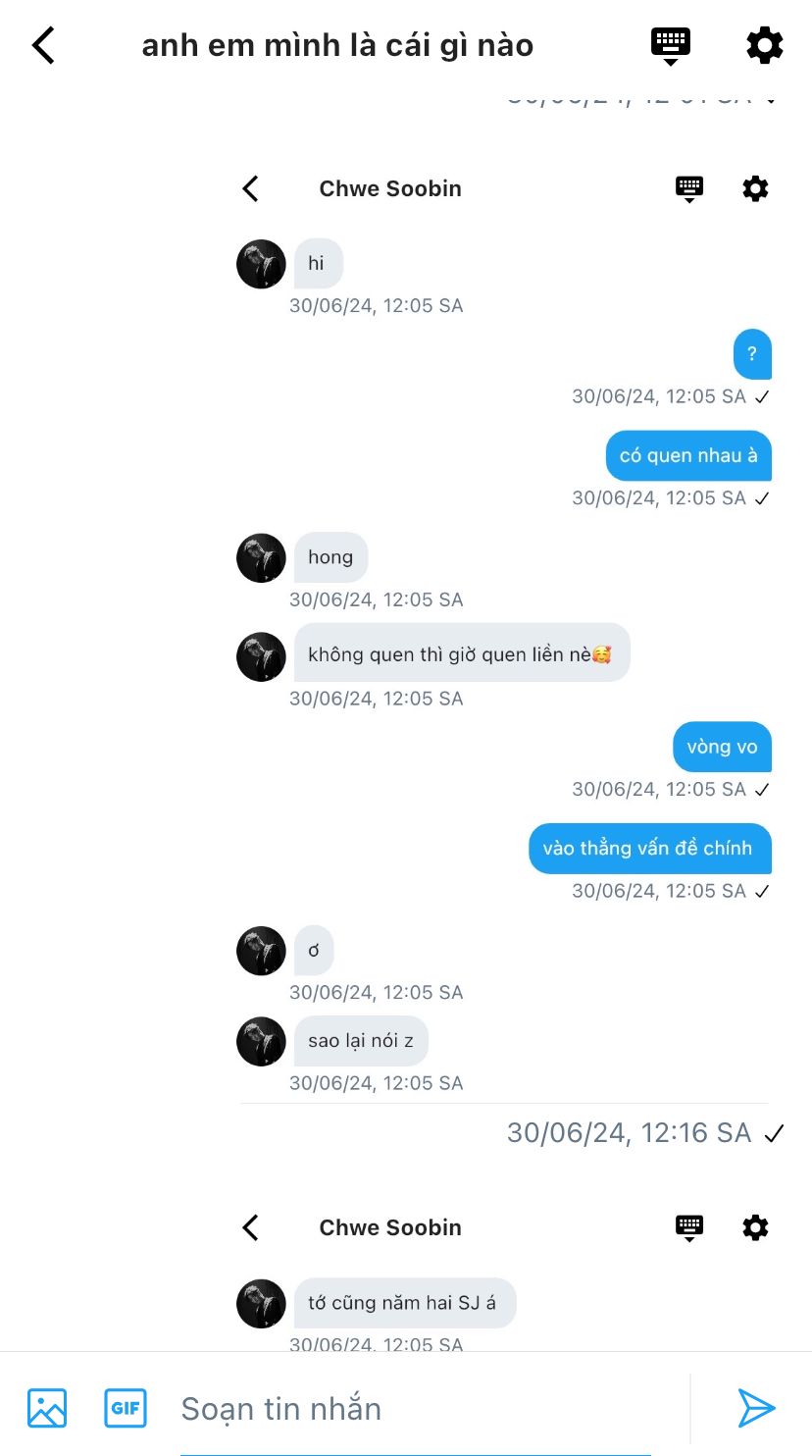Tap the gear icon in the lower embedded screenshot
This screenshot has height=1456, width=812.
point(755,1227)
